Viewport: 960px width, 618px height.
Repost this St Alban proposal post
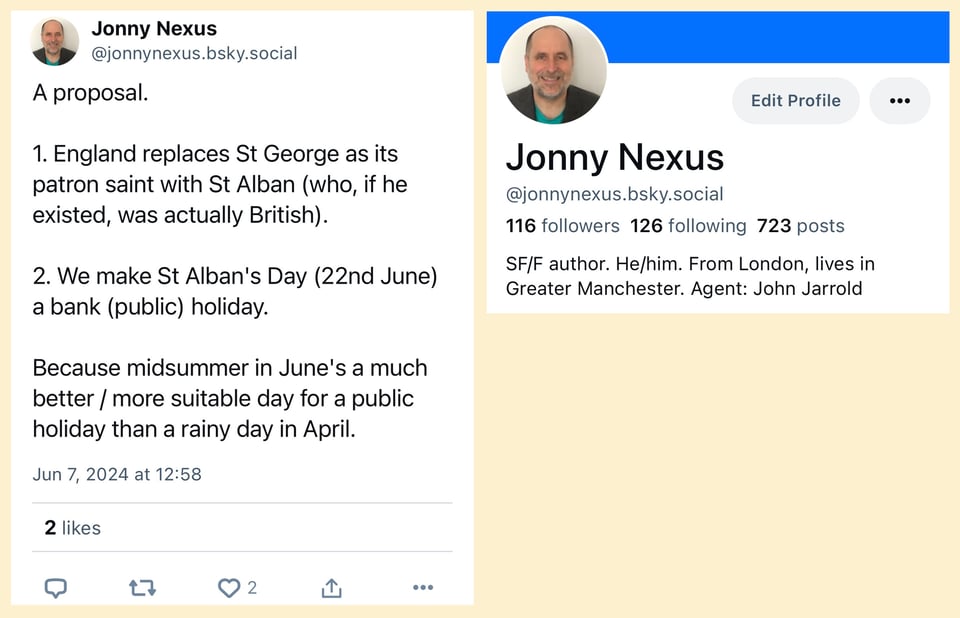pyautogui.click(x=143, y=588)
